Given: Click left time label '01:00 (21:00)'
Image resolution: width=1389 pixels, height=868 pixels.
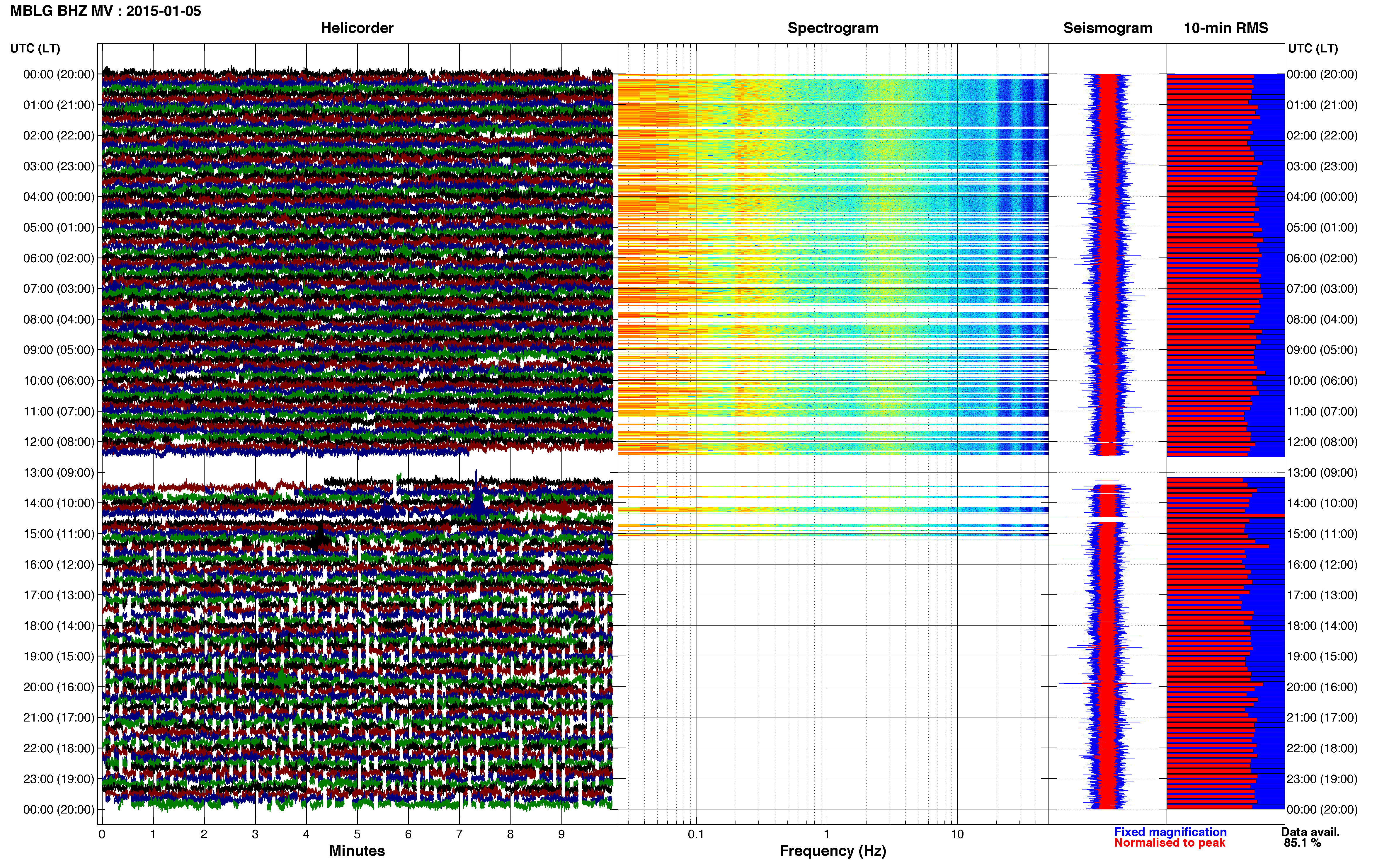Looking at the screenshot, I should point(59,105).
